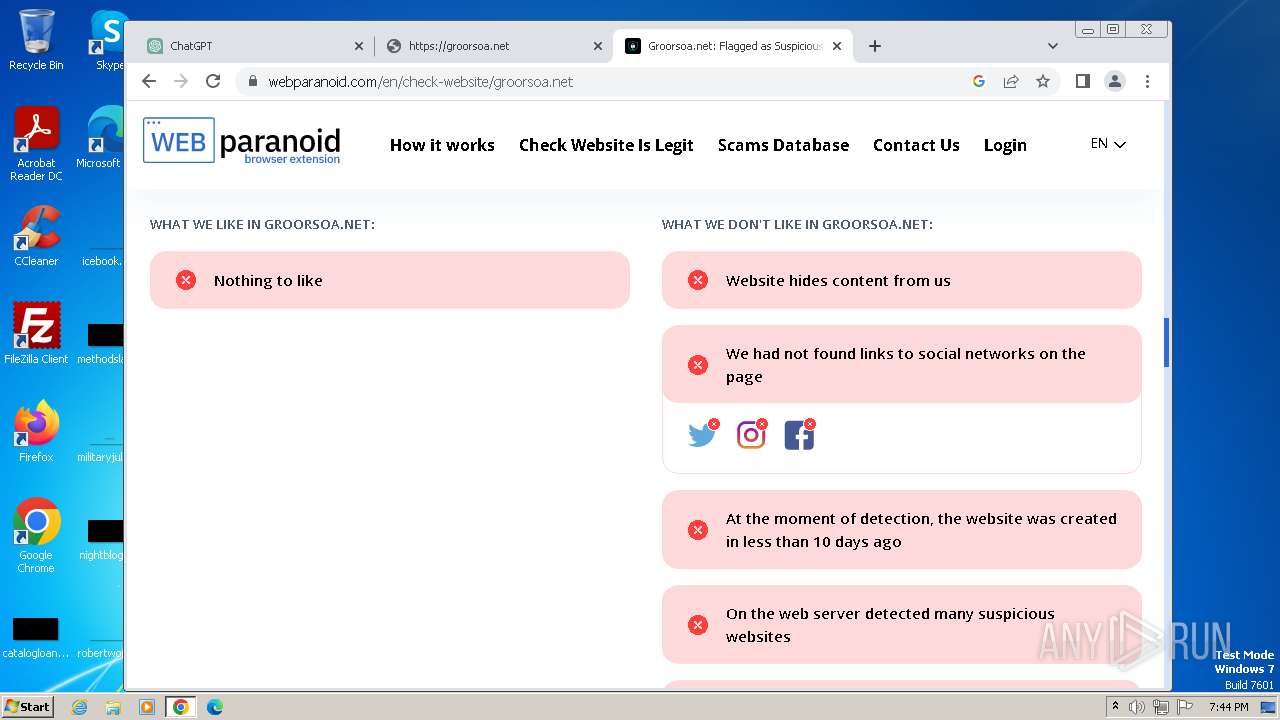Open the Chrome side panel

(x=1083, y=81)
